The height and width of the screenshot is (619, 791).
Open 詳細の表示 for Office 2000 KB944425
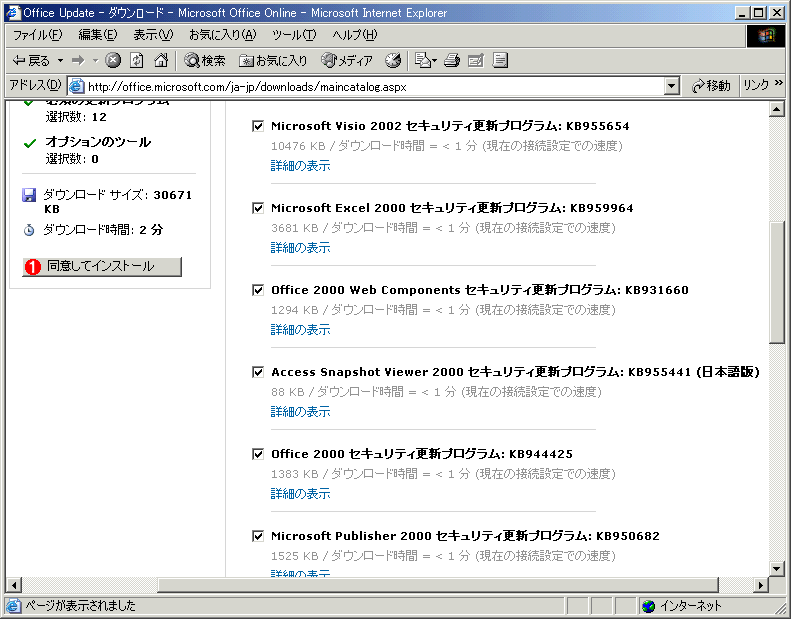pos(301,494)
